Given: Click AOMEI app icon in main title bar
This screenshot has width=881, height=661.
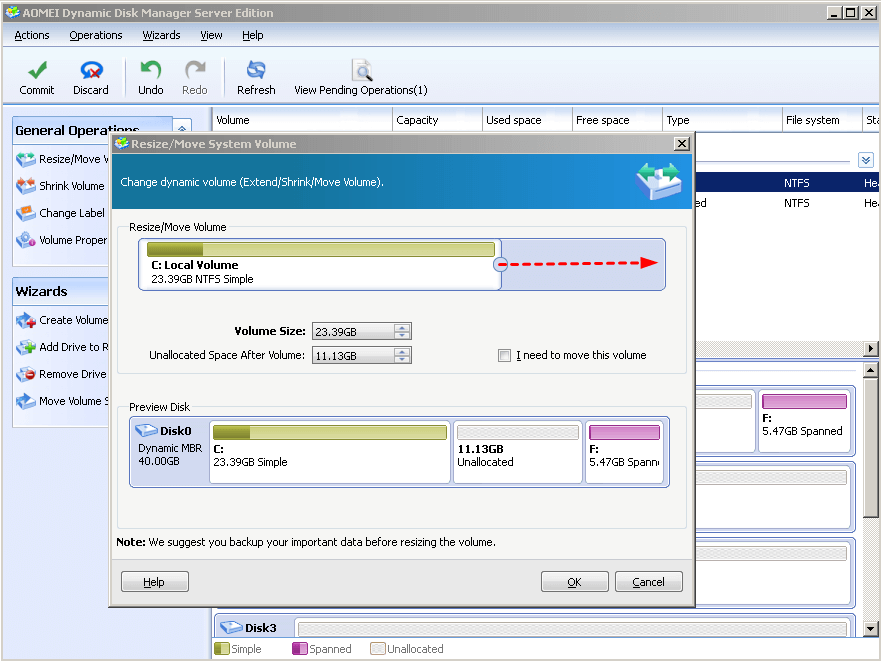Looking at the screenshot, I should pyautogui.click(x=12, y=12).
